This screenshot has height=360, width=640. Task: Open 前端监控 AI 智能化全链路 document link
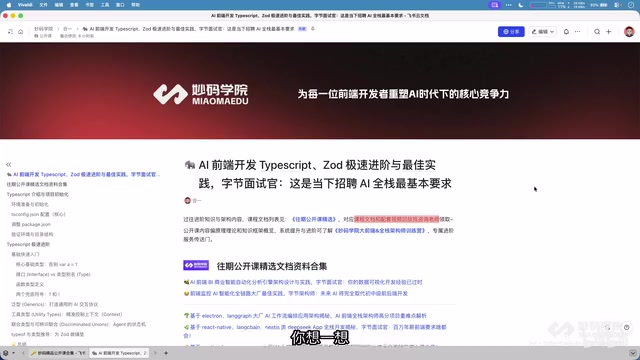coord(298,293)
